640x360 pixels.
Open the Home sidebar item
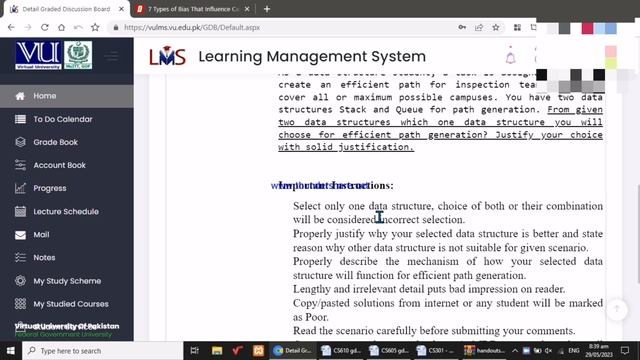(x=67, y=96)
